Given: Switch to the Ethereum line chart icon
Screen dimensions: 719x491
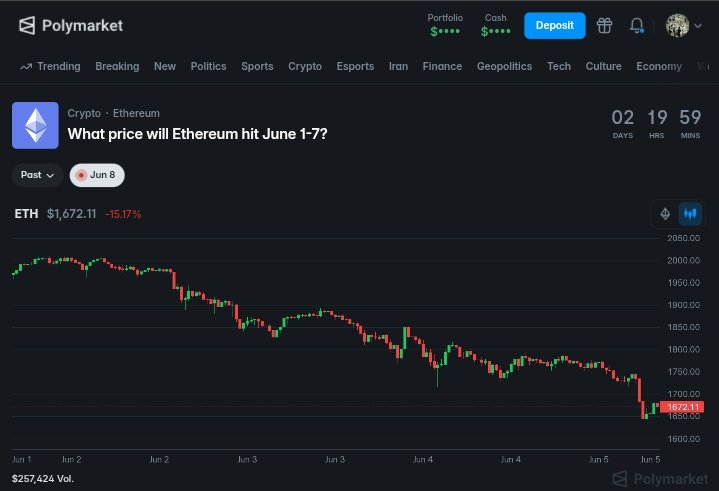Looking at the screenshot, I should coord(665,214).
